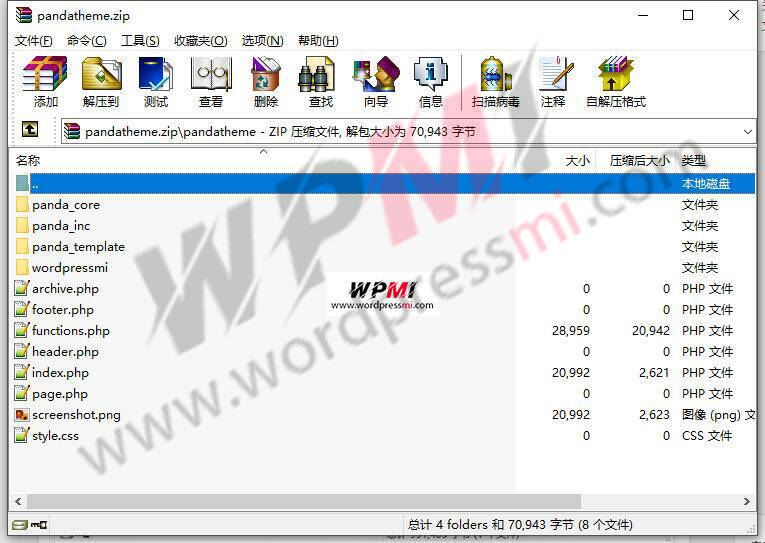Select the functions.php file
The height and width of the screenshot is (543, 765).
point(70,331)
